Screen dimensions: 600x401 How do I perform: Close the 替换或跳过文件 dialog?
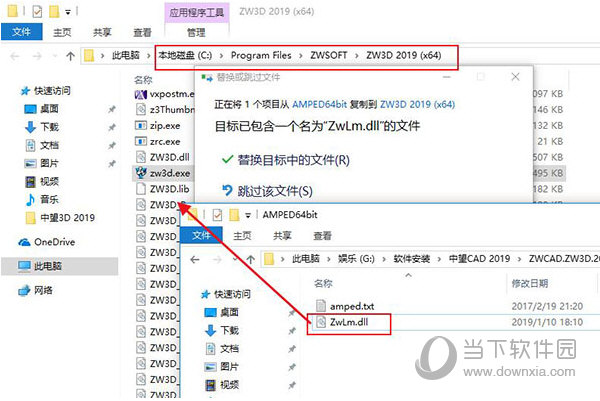tap(515, 77)
